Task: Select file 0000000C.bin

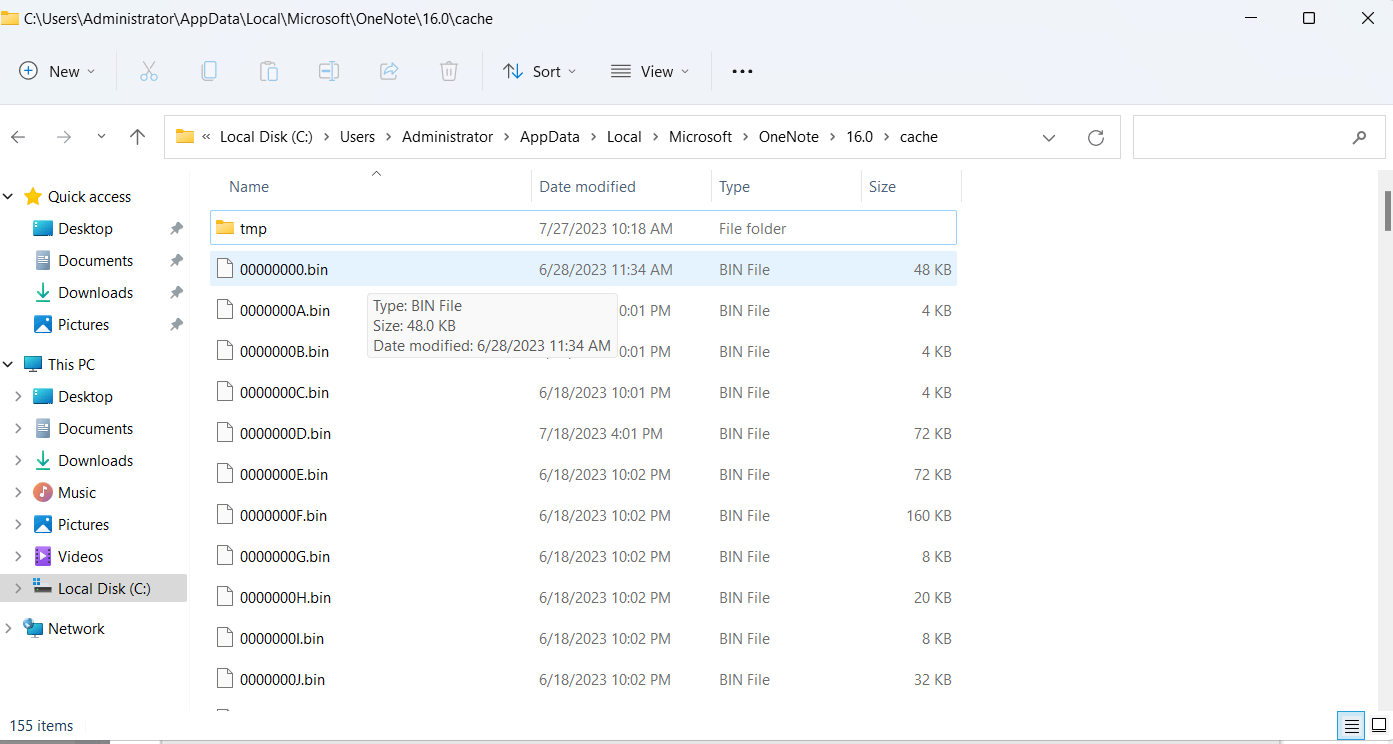Action: pos(583,392)
